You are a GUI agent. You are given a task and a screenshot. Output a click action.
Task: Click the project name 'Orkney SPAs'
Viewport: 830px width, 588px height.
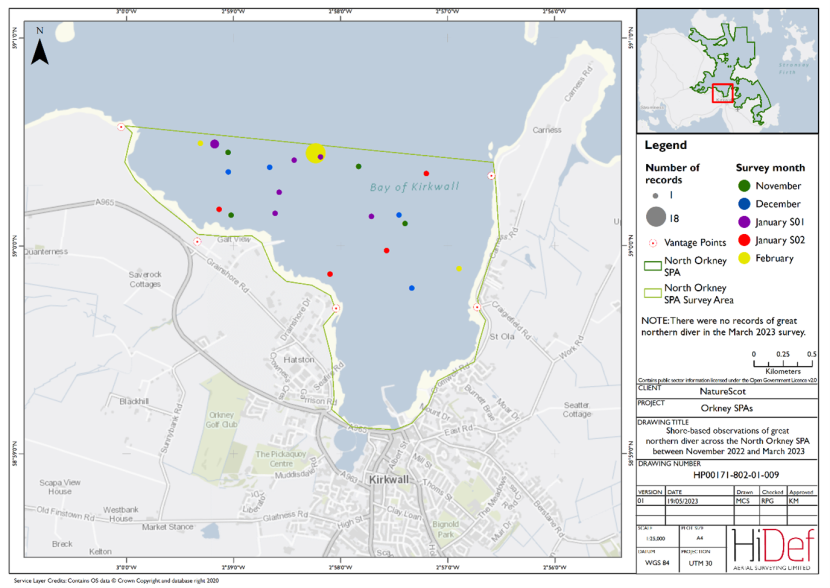tap(726, 408)
